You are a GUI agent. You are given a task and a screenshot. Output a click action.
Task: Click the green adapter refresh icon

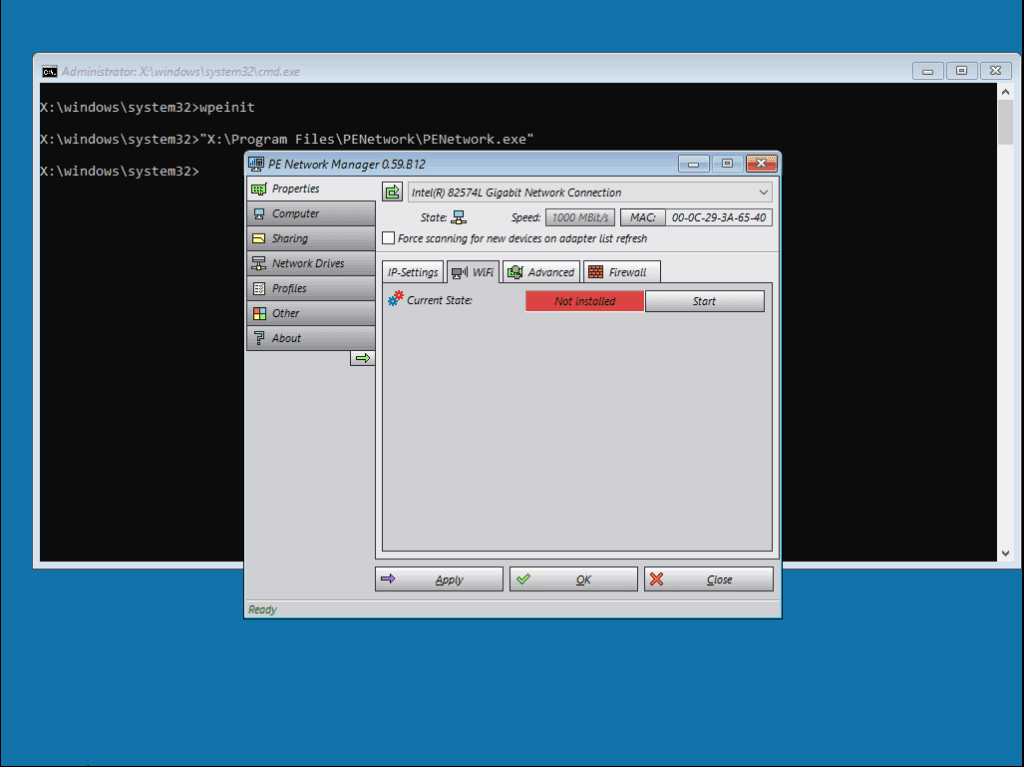pos(392,192)
